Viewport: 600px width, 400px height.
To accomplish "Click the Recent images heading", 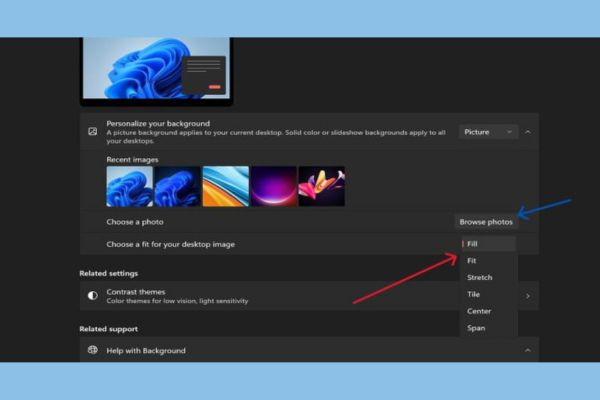I will pyautogui.click(x=132, y=160).
